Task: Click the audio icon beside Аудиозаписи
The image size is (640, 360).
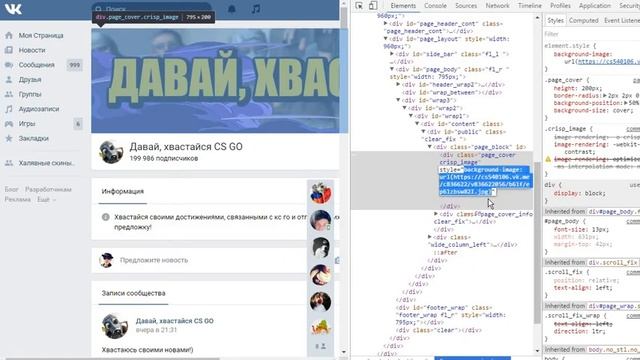Action: pyautogui.click(x=9, y=109)
